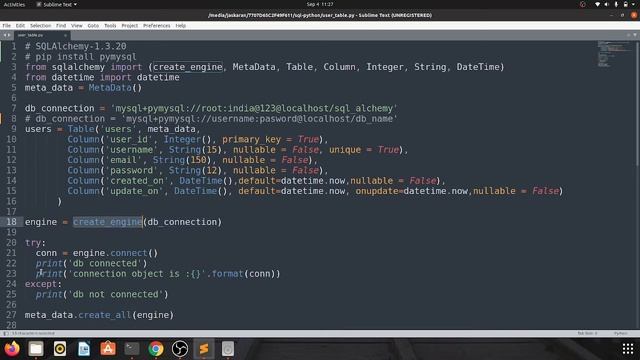640x360 pixels.
Task: Click 'create_all' on line 27
Action: click(x=104, y=315)
